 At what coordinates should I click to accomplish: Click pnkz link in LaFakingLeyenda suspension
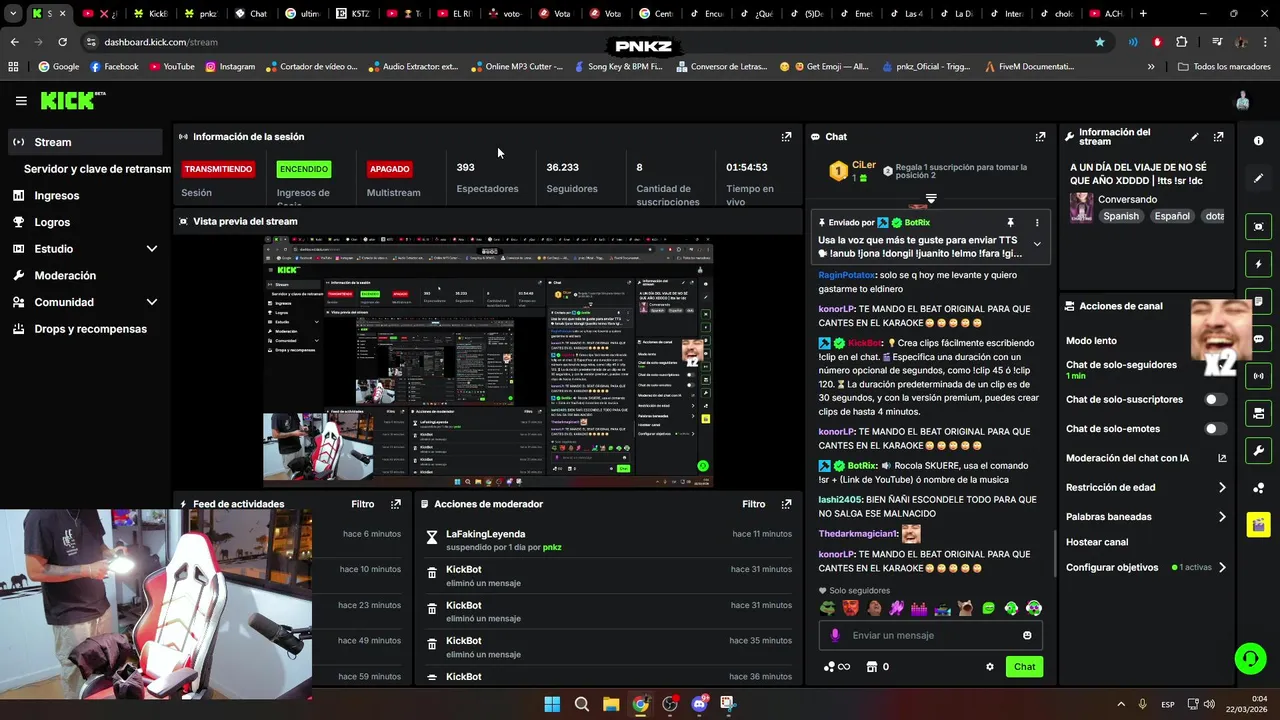552,547
